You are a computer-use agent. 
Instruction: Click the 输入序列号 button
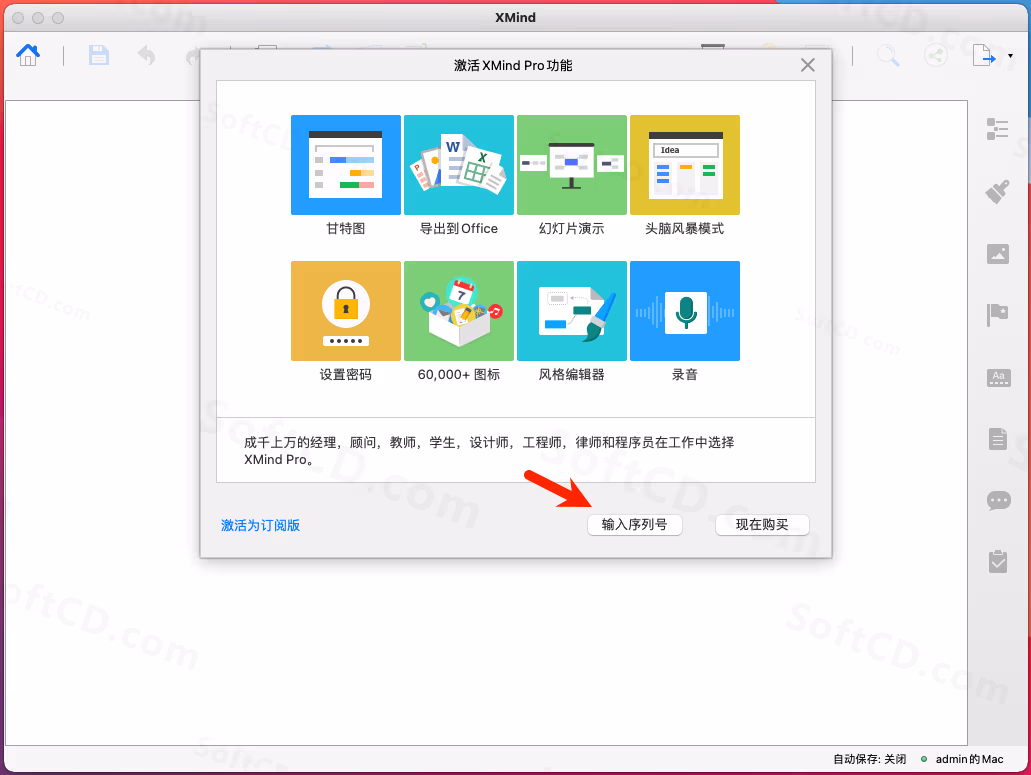pos(635,525)
